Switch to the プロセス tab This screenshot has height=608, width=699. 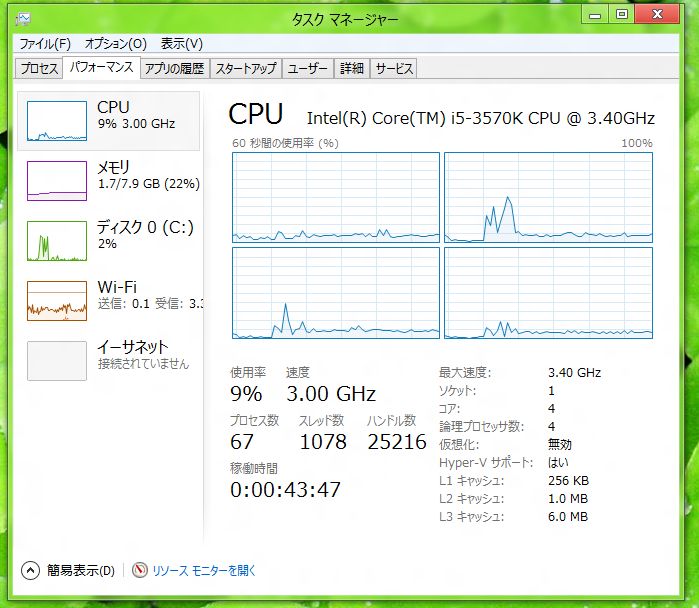pyautogui.click(x=39, y=69)
